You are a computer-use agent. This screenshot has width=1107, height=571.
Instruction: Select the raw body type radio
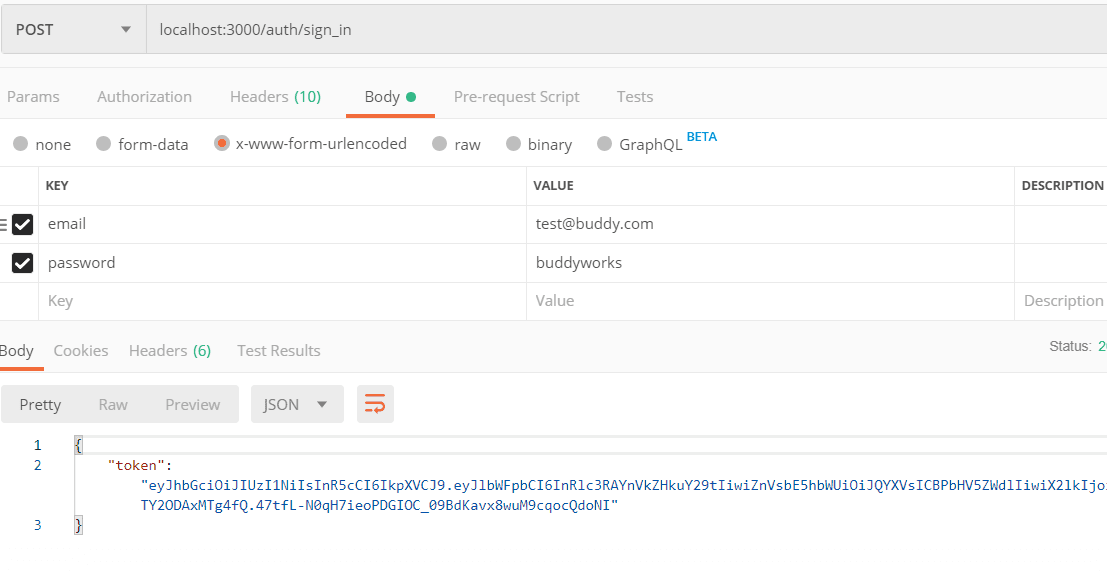point(440,144)
